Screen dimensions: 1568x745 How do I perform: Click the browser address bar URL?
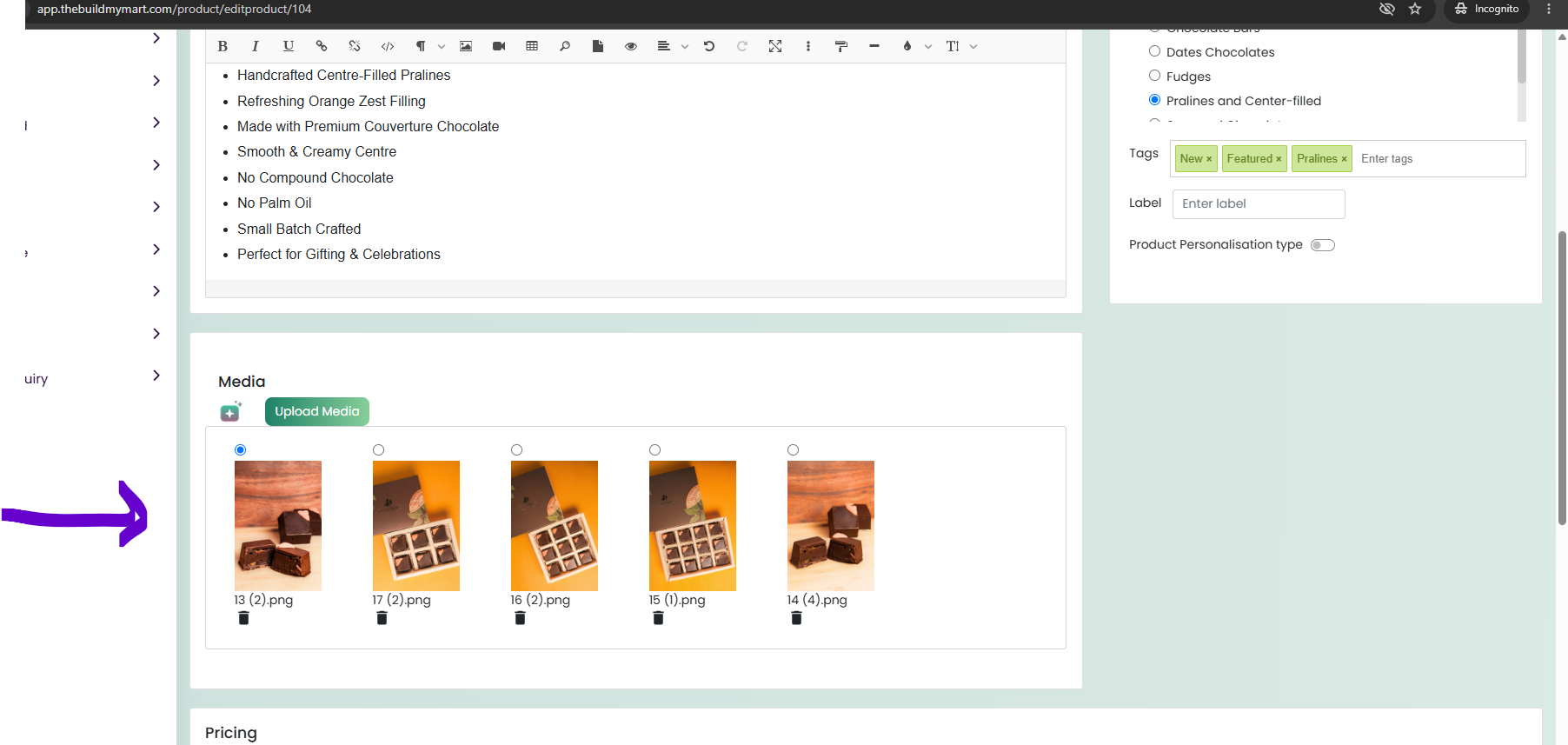pos(174,9)
